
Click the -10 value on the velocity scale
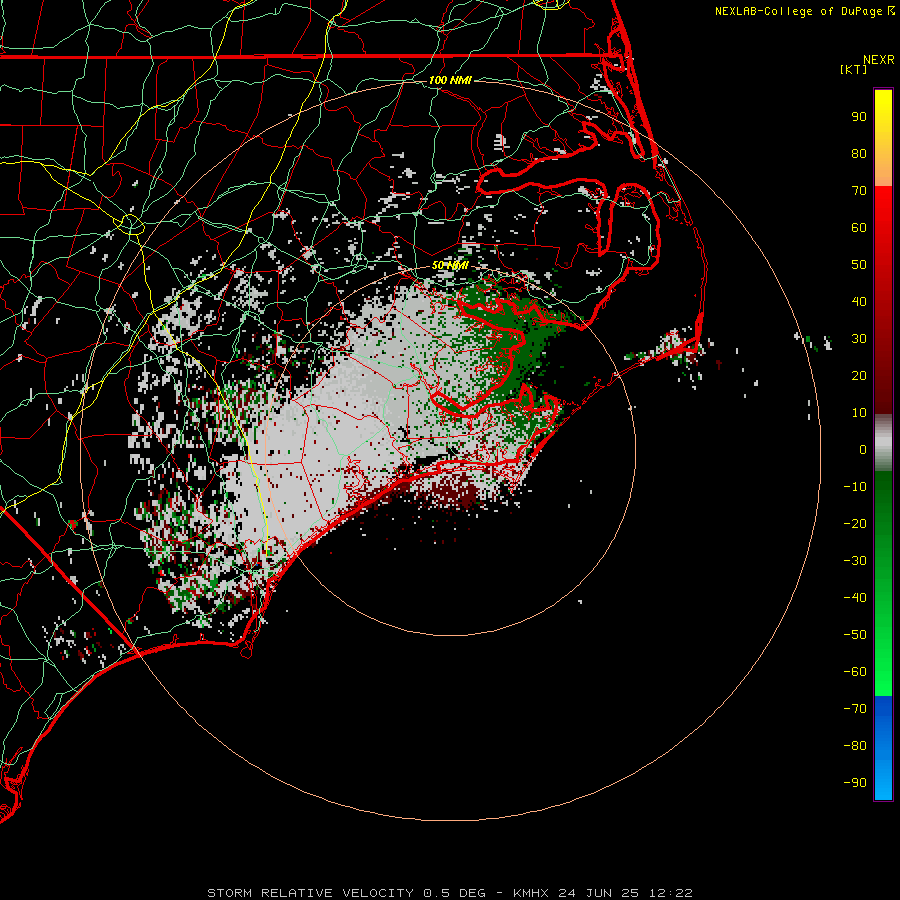pyautogui.click(x=855, y=487)
